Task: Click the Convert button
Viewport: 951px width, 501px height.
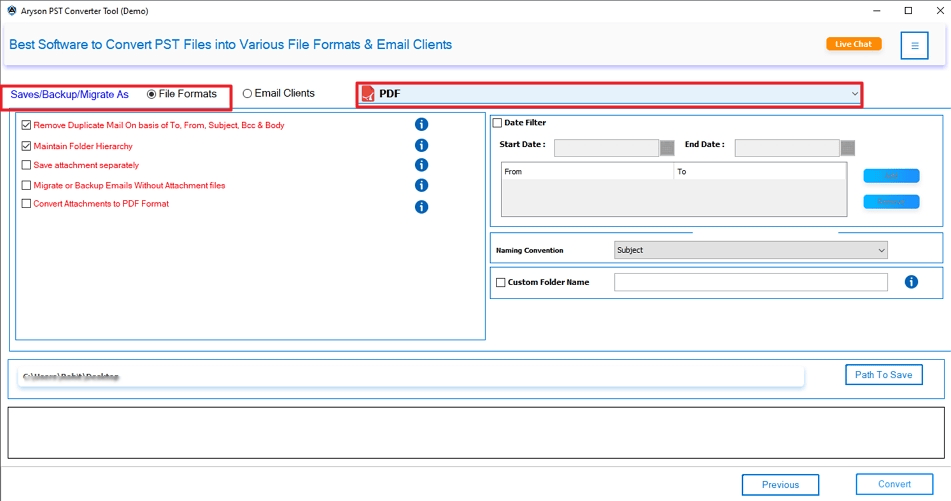Action: [895, 484]
